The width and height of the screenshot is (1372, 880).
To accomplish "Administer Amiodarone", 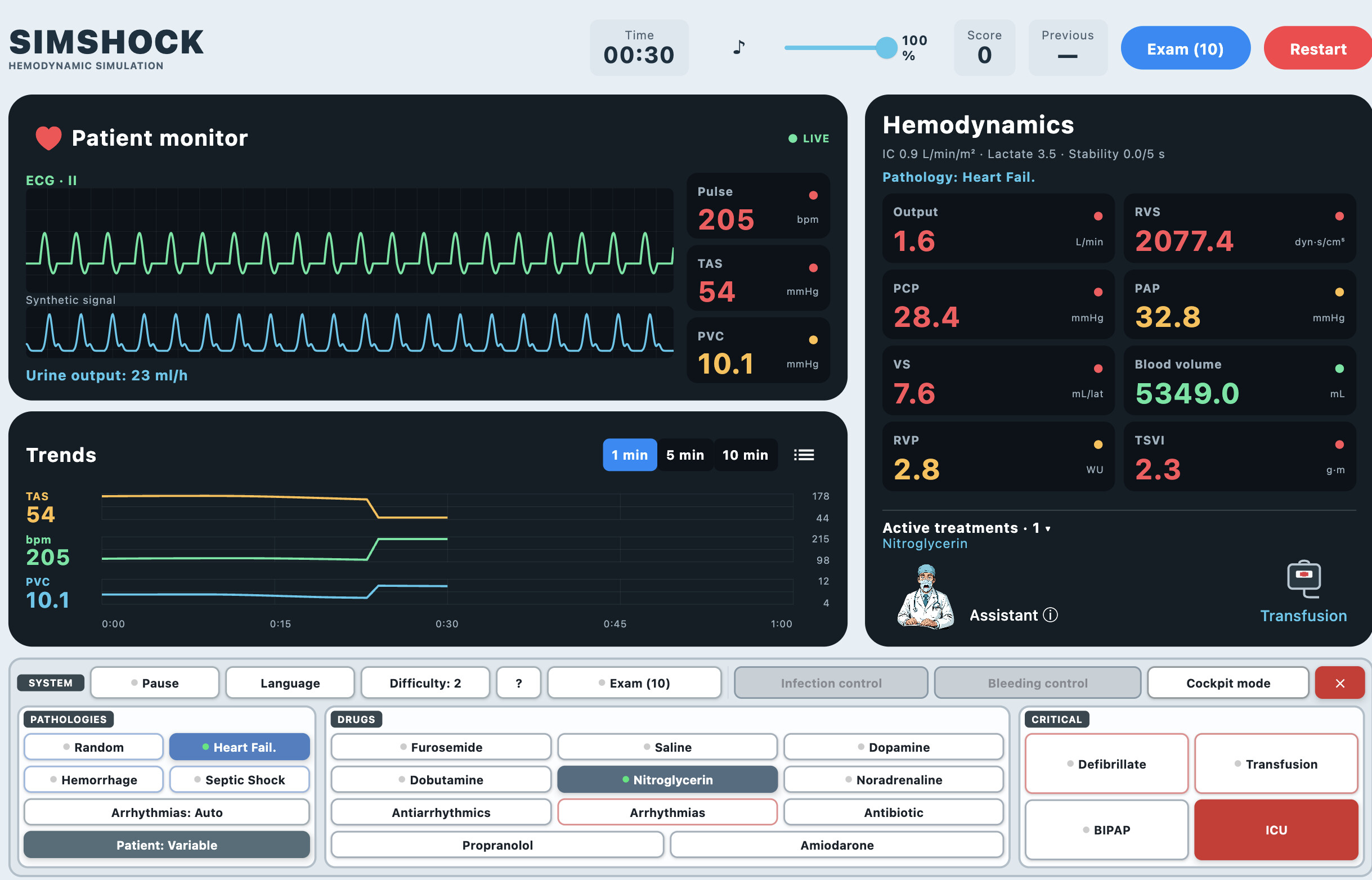I will [837, 845].
